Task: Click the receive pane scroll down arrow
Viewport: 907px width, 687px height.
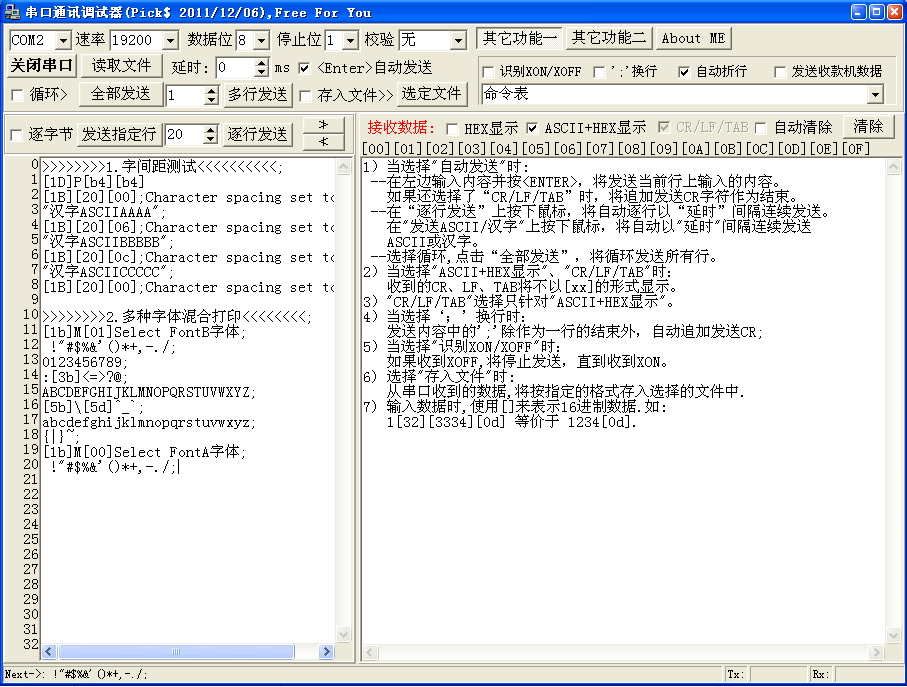Action: [893, 635]
